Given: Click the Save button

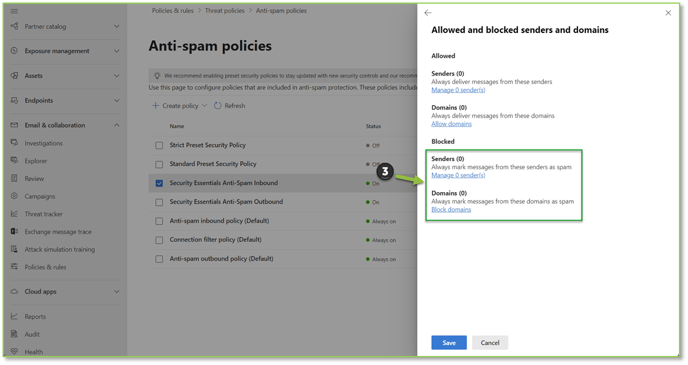Looking at the screenshot, I should (x=449, y=343).
